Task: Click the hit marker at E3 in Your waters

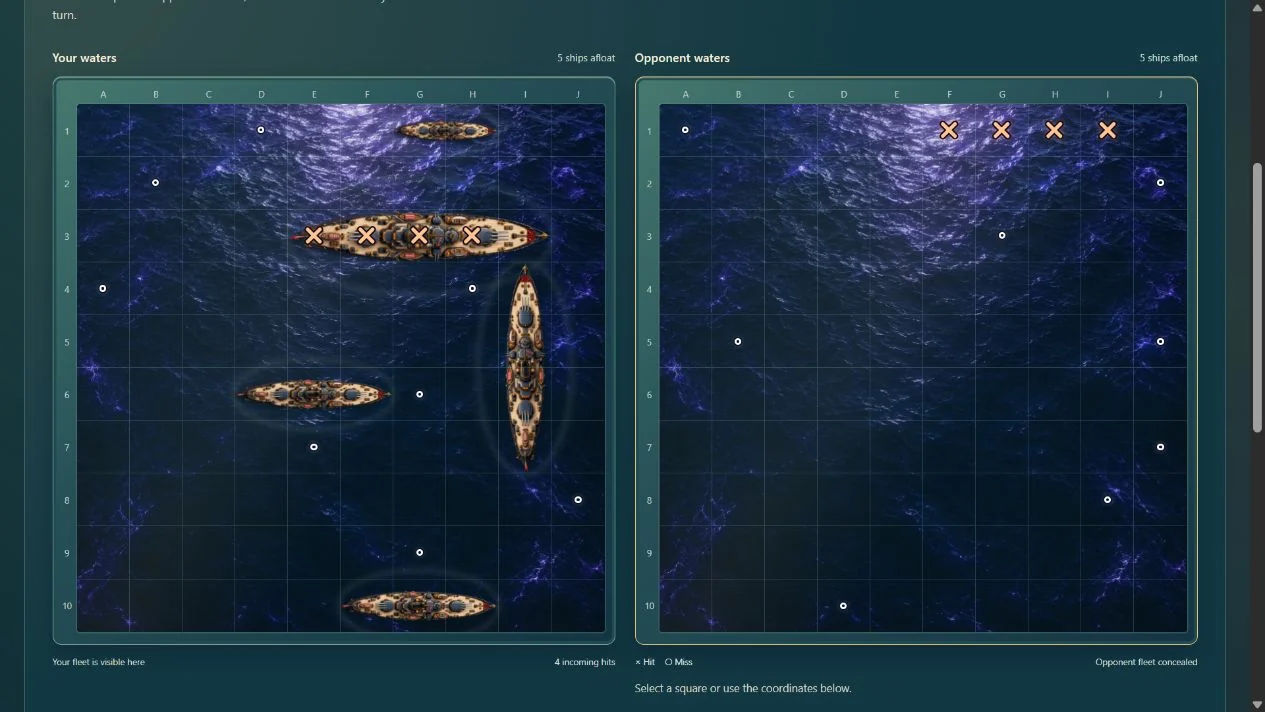Action: (314, 236)
